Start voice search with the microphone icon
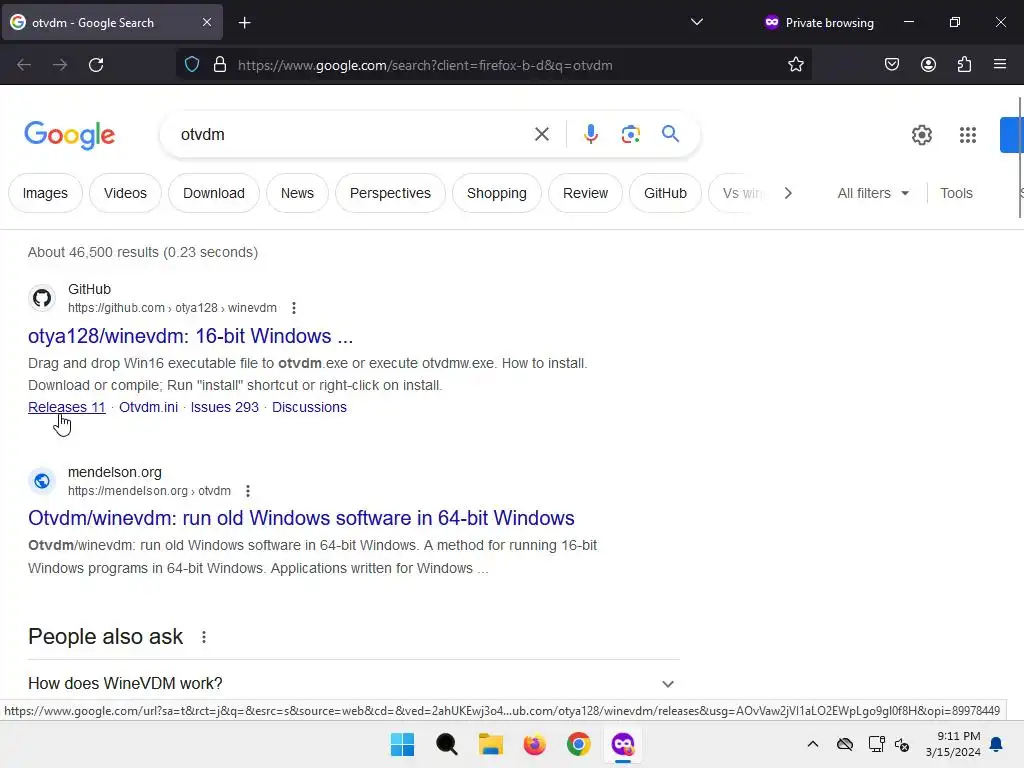Image resolution: width=1024 pixels, height=768 pixels. tap(590, 135)
